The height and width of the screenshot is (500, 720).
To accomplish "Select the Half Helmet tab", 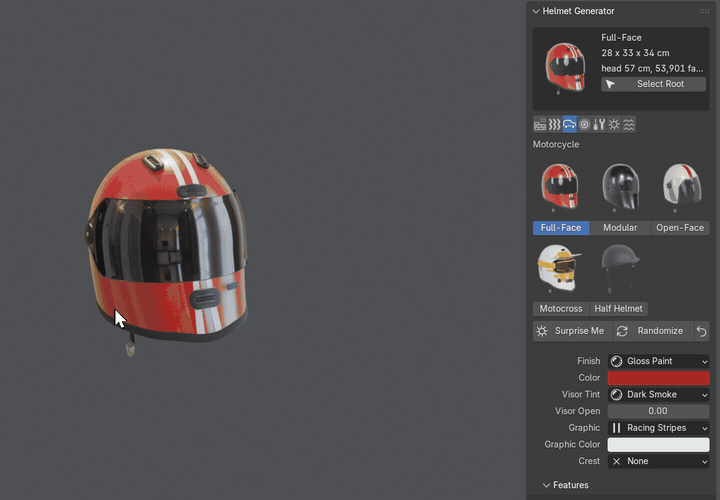I will click(x=619, y=309).
